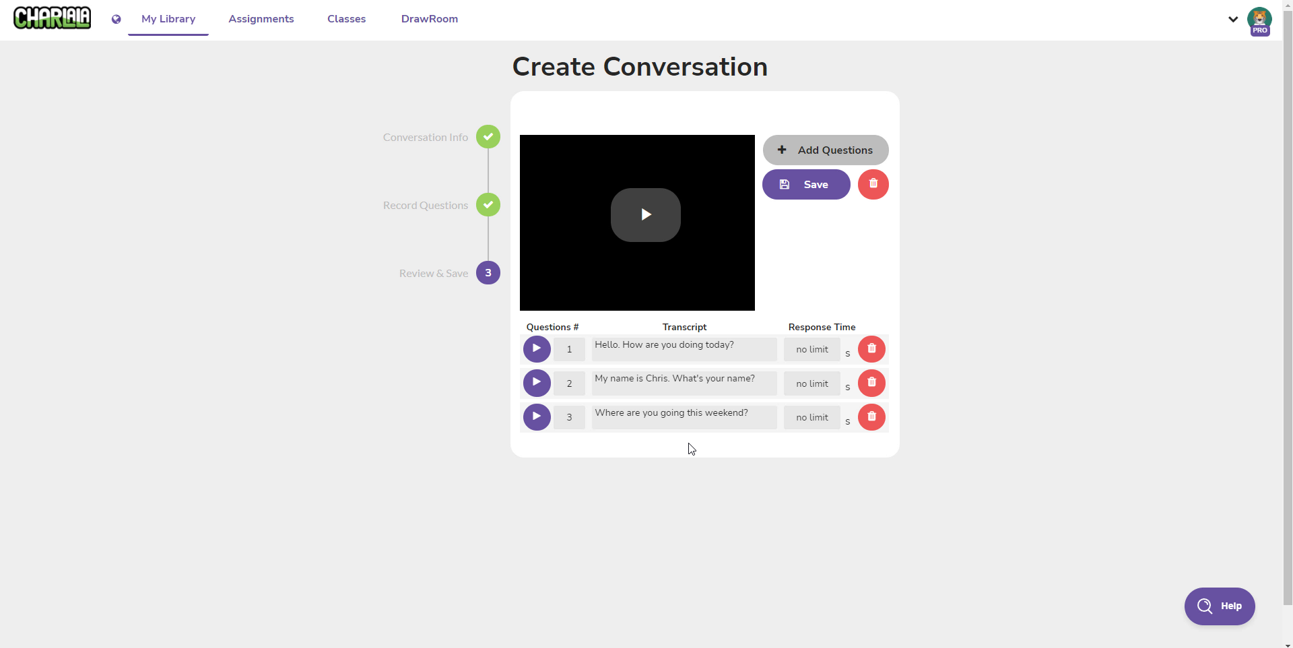This screenshot has width=1293, height=648.
Task: Click the Record Questions step checkmark
Action: click(488, 205)
